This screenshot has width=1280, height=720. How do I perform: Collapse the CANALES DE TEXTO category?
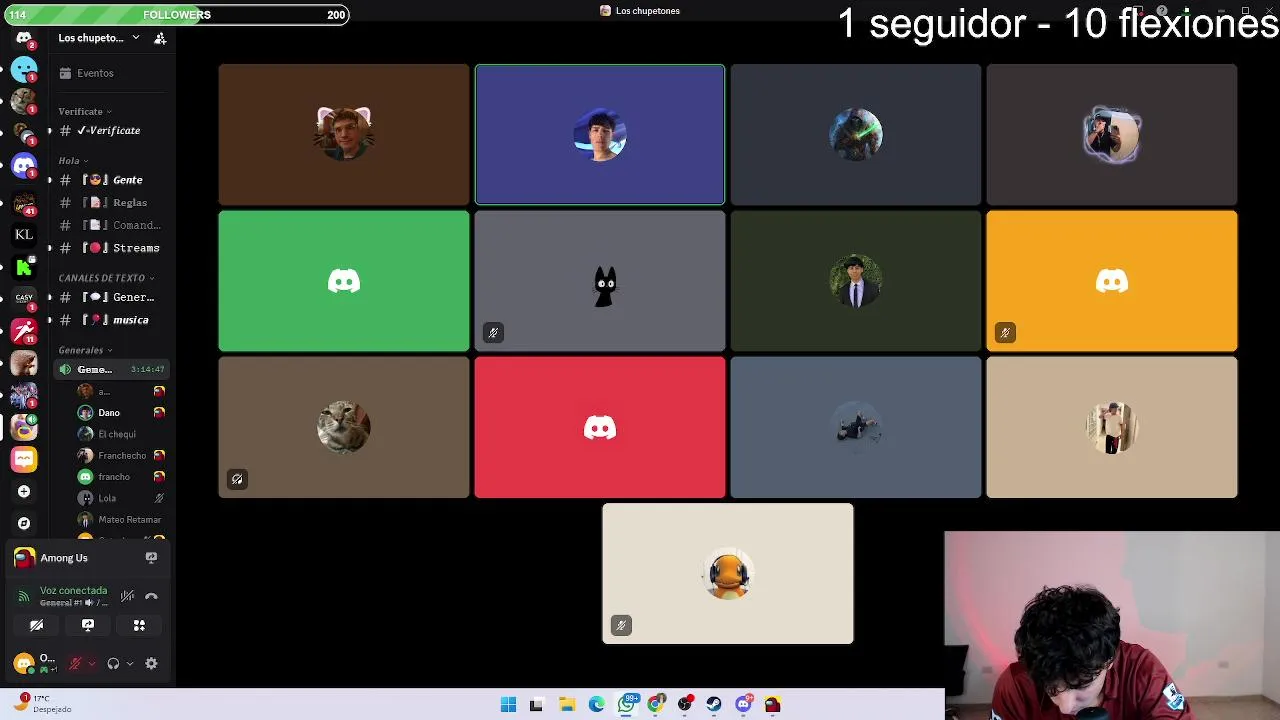tap(106, 278)
